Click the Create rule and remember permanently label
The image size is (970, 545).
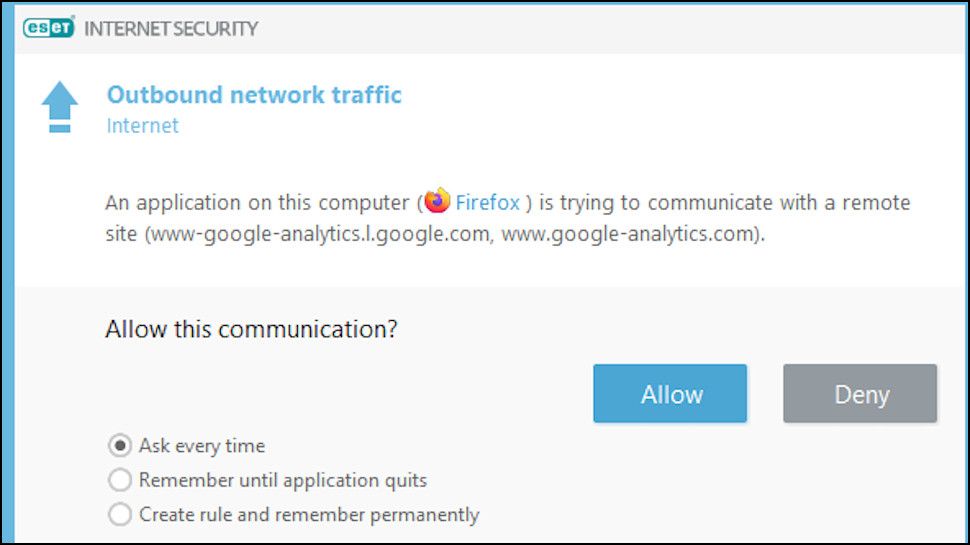click(x=309, y=515)
